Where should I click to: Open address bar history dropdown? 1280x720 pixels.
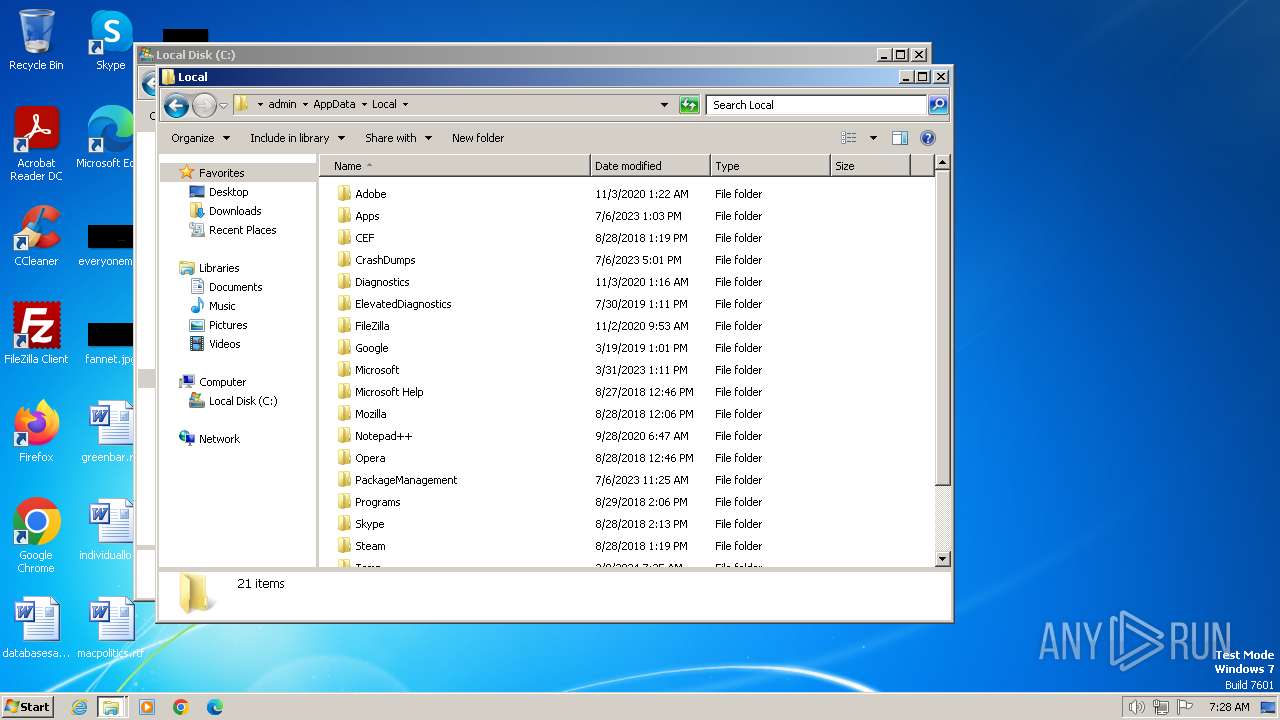coord(664,104)
